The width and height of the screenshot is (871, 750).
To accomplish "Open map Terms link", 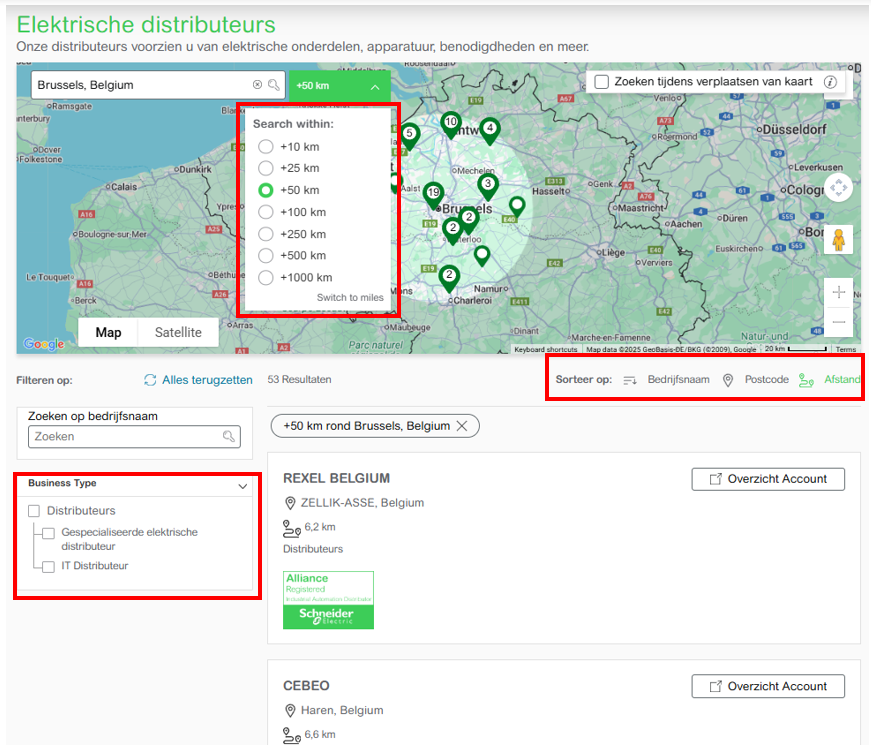I will point(845,349).
